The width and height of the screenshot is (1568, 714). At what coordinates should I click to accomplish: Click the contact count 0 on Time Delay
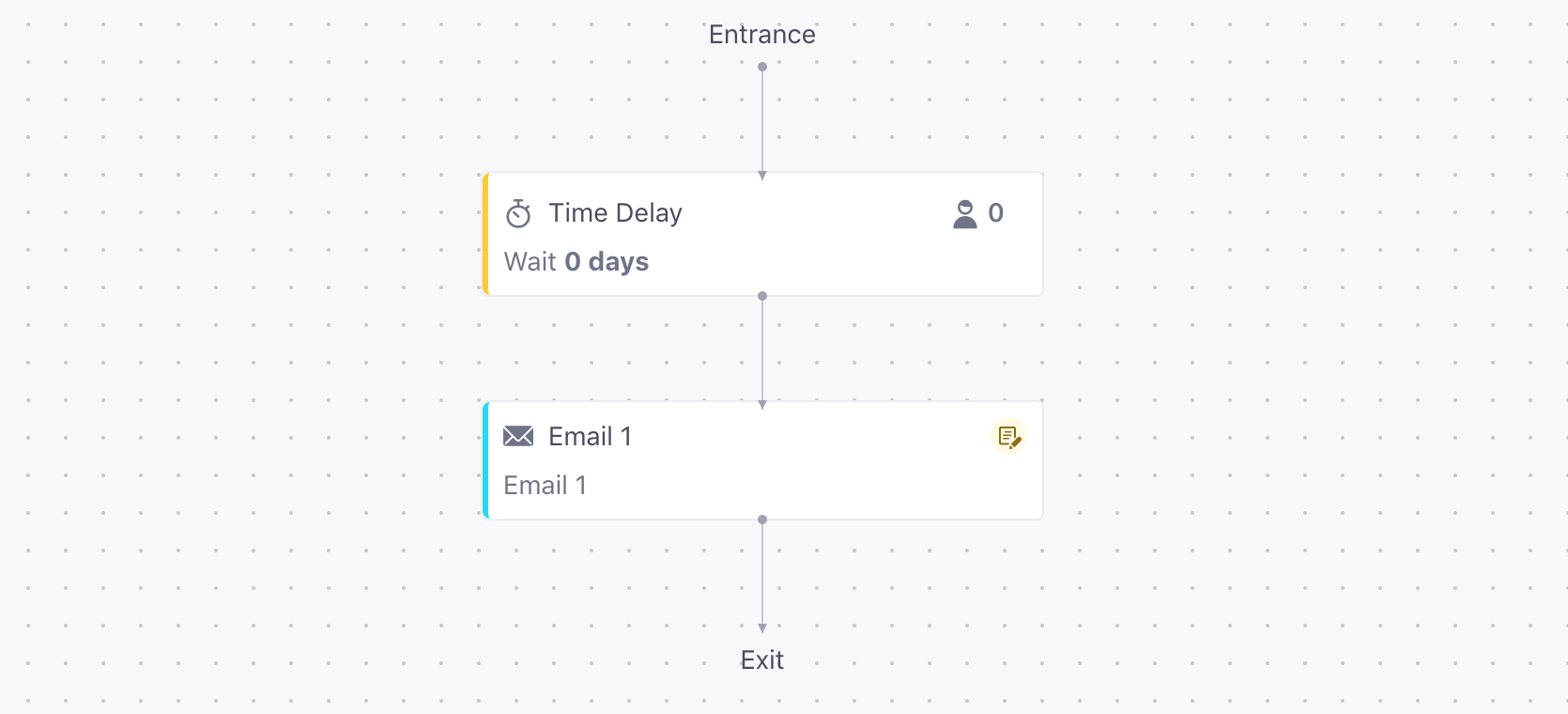[x=996, y=213]
